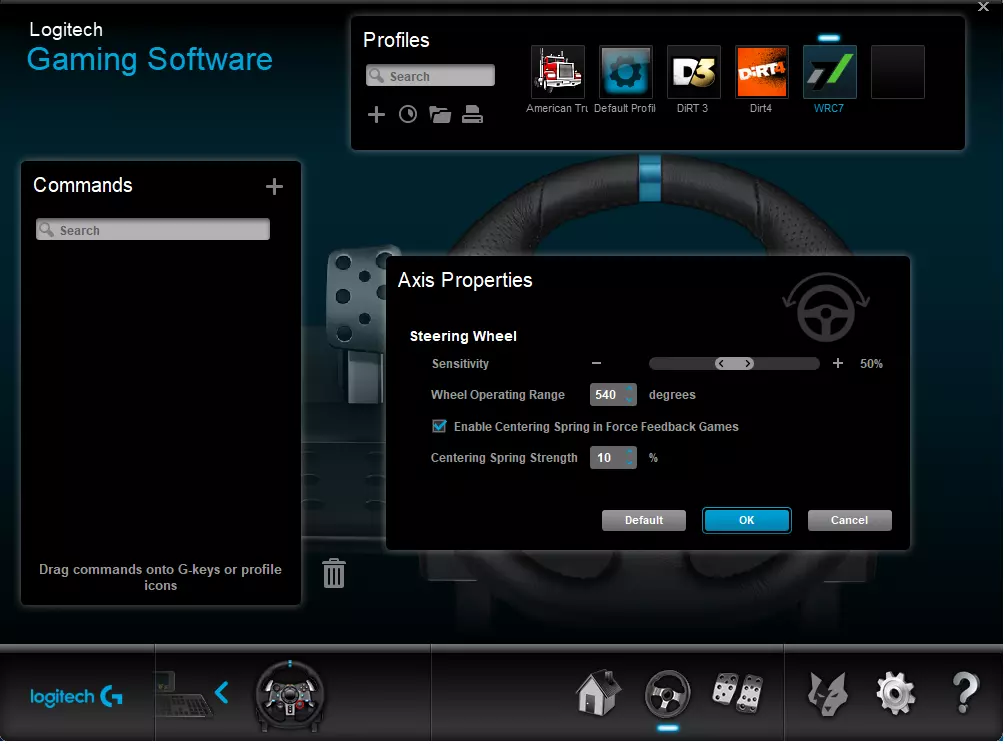Click the device switch left arrow
The height and width of the screenshot is (744, 1005).
click(x=222, y=693)
